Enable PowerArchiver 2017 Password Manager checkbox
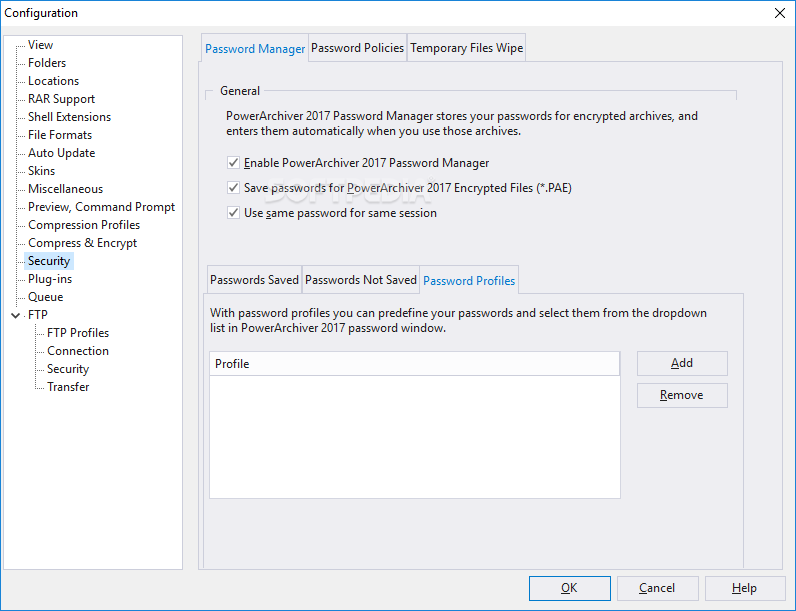Screen dimensions: 796x611 click(x=234, y=163)
